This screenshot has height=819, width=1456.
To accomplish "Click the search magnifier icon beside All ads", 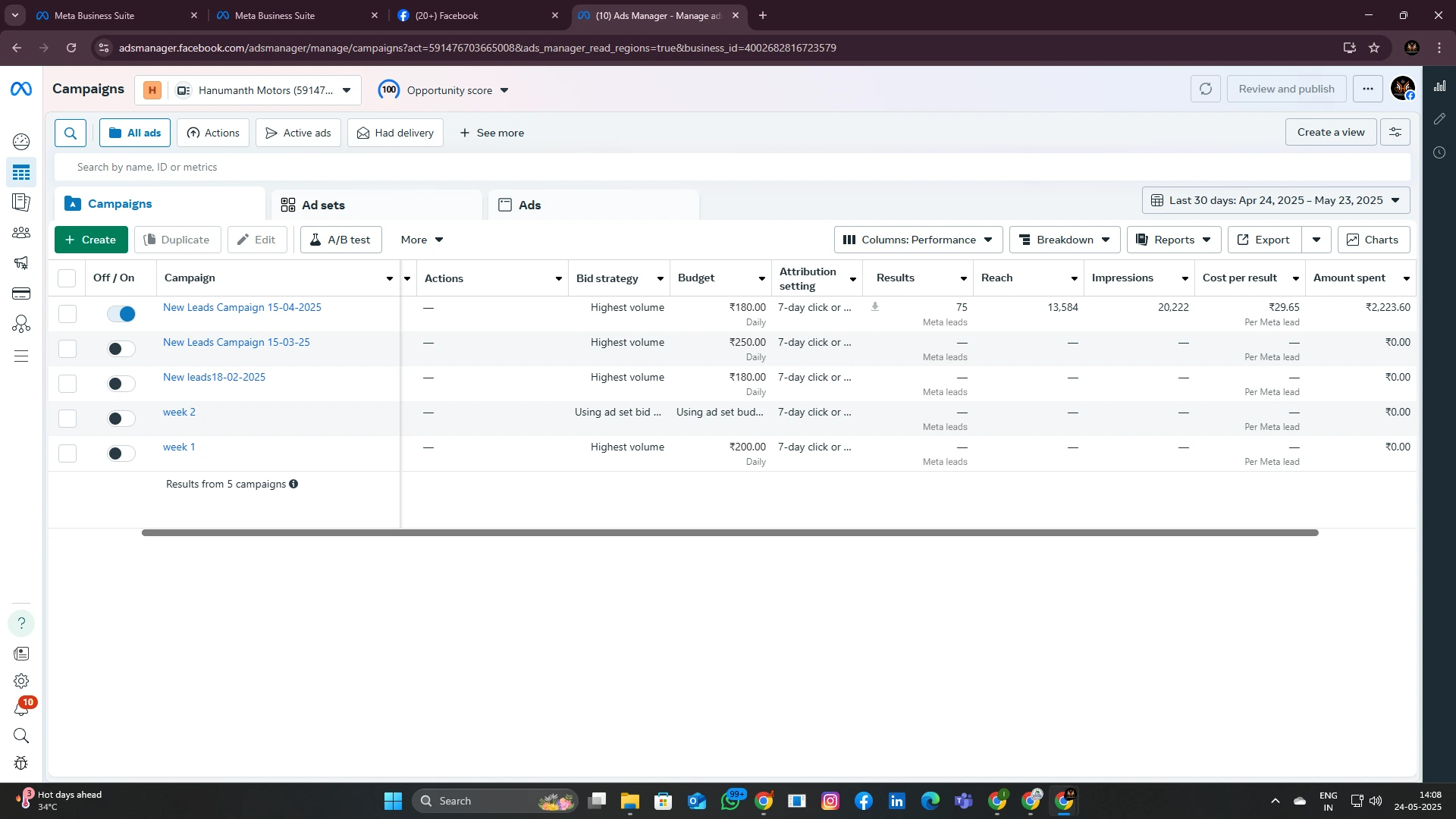I will [x=71, y=133].
